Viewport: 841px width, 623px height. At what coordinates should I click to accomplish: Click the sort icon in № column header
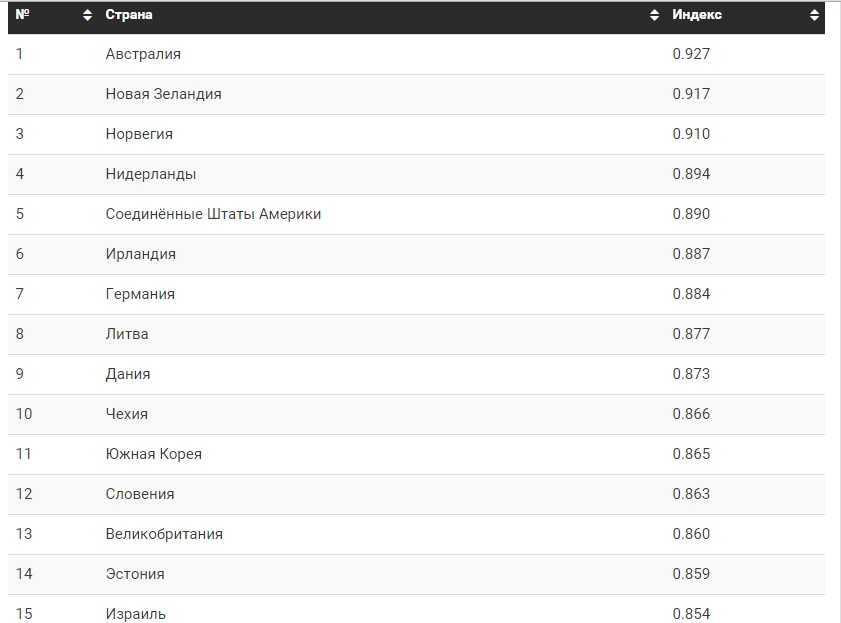coord(87,16)
